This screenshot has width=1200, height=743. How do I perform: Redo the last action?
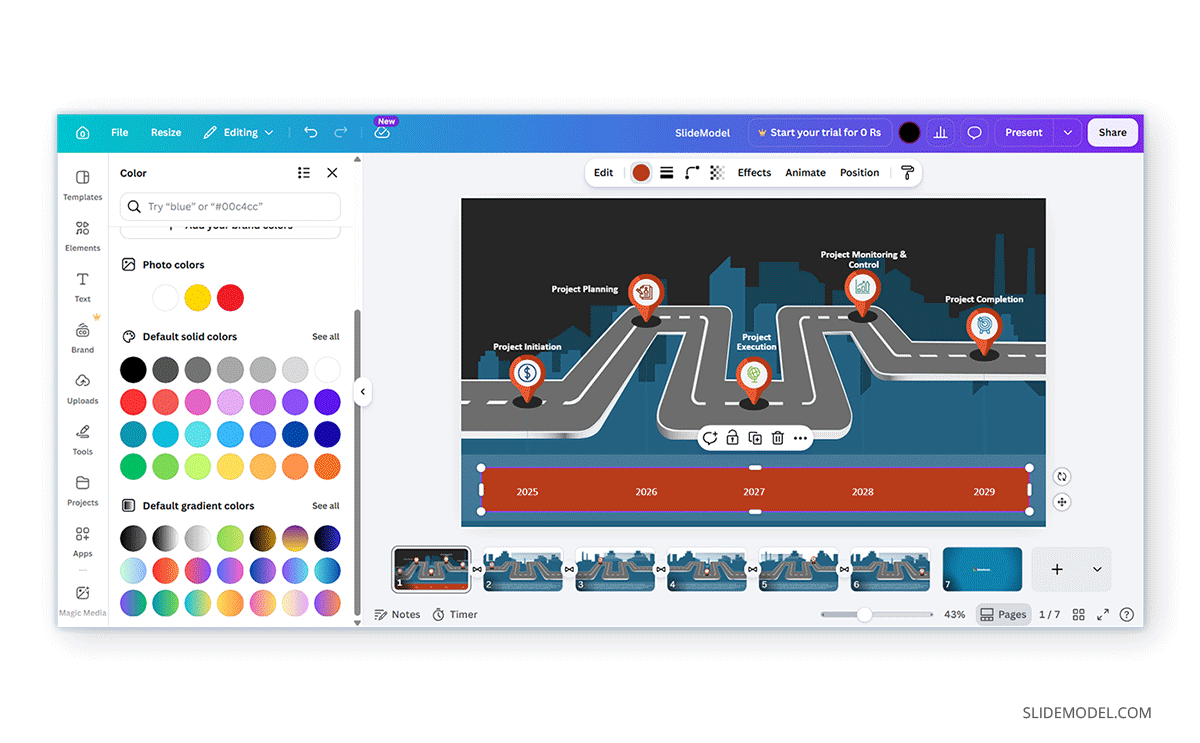(x=341, y=132)
